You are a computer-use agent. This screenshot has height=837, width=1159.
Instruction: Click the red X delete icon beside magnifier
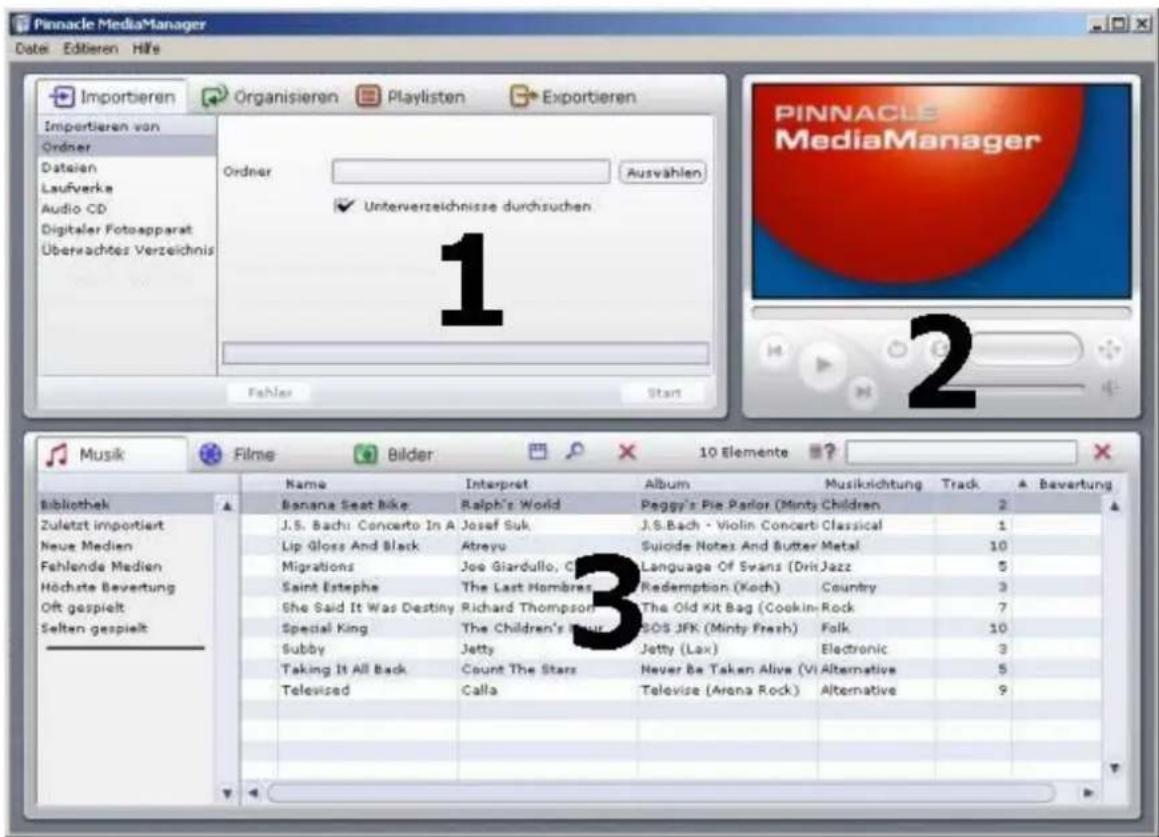point(627,451)
